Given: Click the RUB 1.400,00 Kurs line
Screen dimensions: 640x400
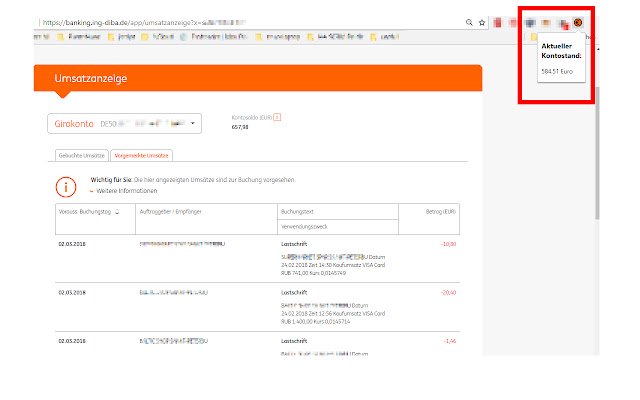Looking at the screenshot, I should [316, 322].
